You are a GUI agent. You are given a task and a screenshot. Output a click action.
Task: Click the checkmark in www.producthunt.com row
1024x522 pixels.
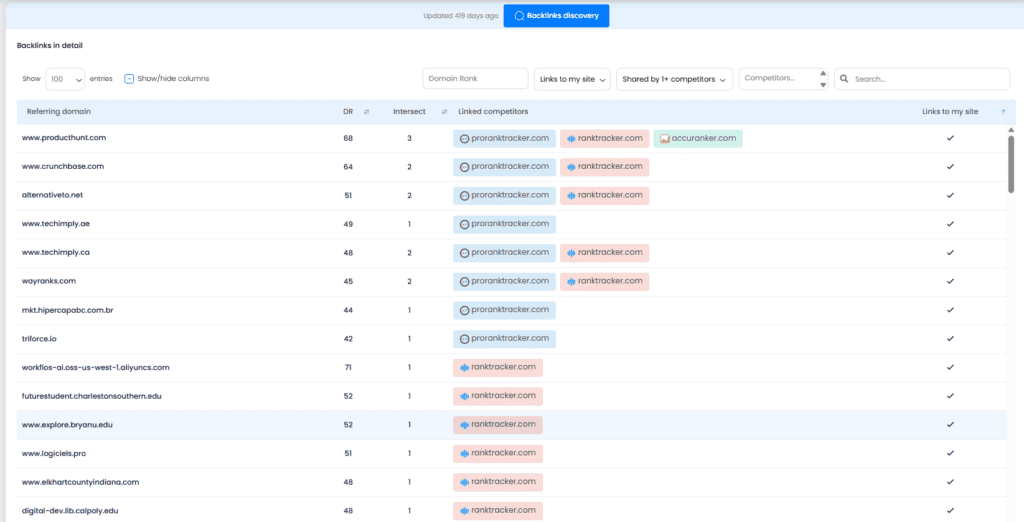(x=950, y=138)
